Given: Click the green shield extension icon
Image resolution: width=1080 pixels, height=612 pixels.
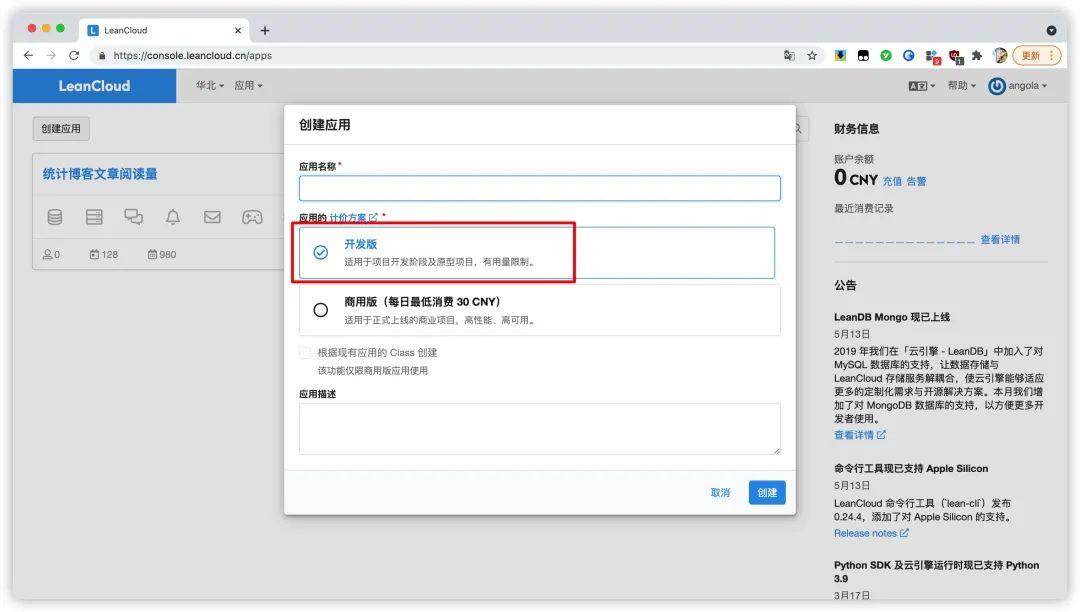Looking at the screenshot, I should click(886, 56).
